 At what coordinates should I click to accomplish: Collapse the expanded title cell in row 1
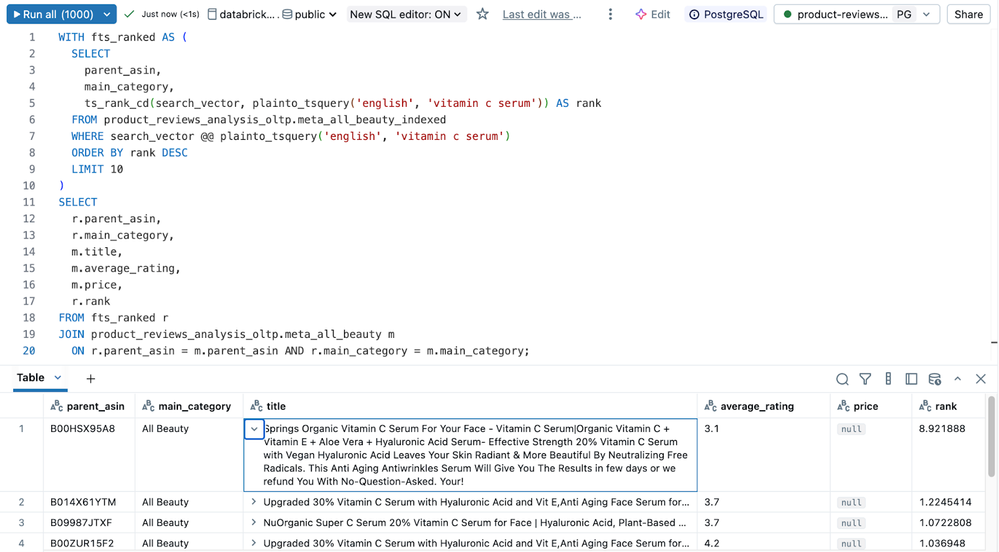pyautogui.click(x=254, y=429)
